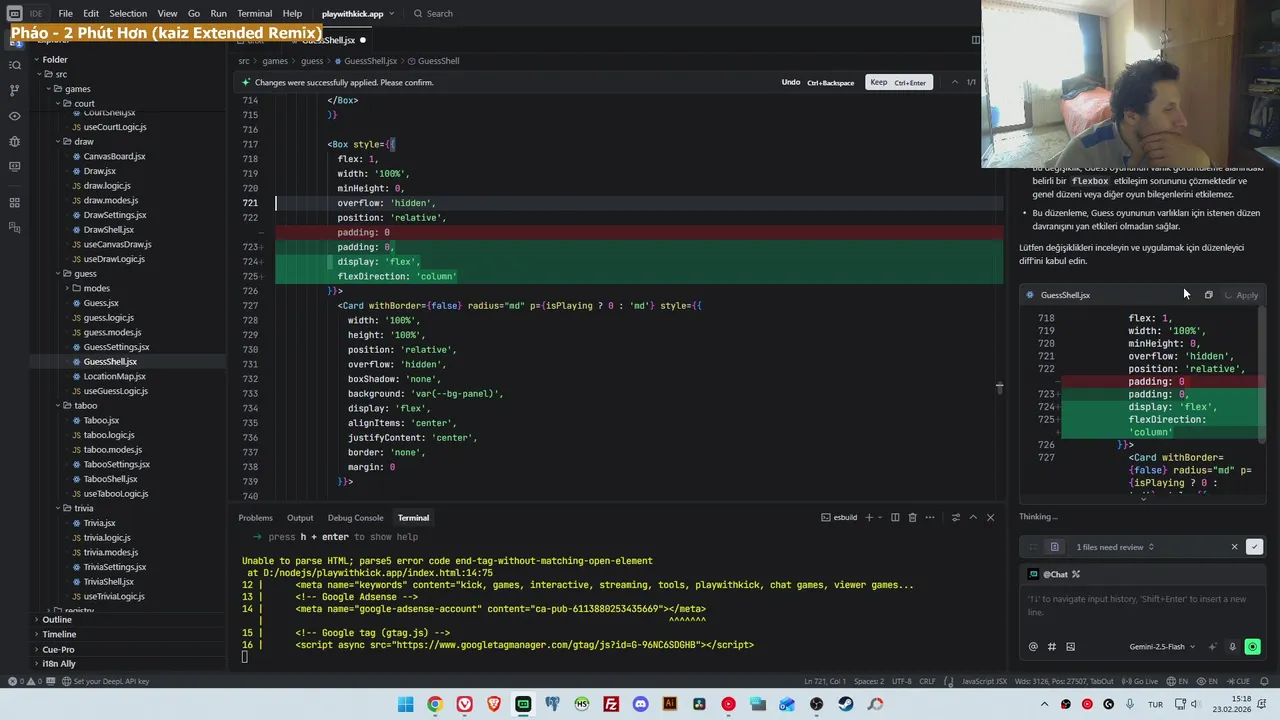Open more terminal actions (ellipsis)
This screenshot has width=1280, height=720.
pos(930,517)
